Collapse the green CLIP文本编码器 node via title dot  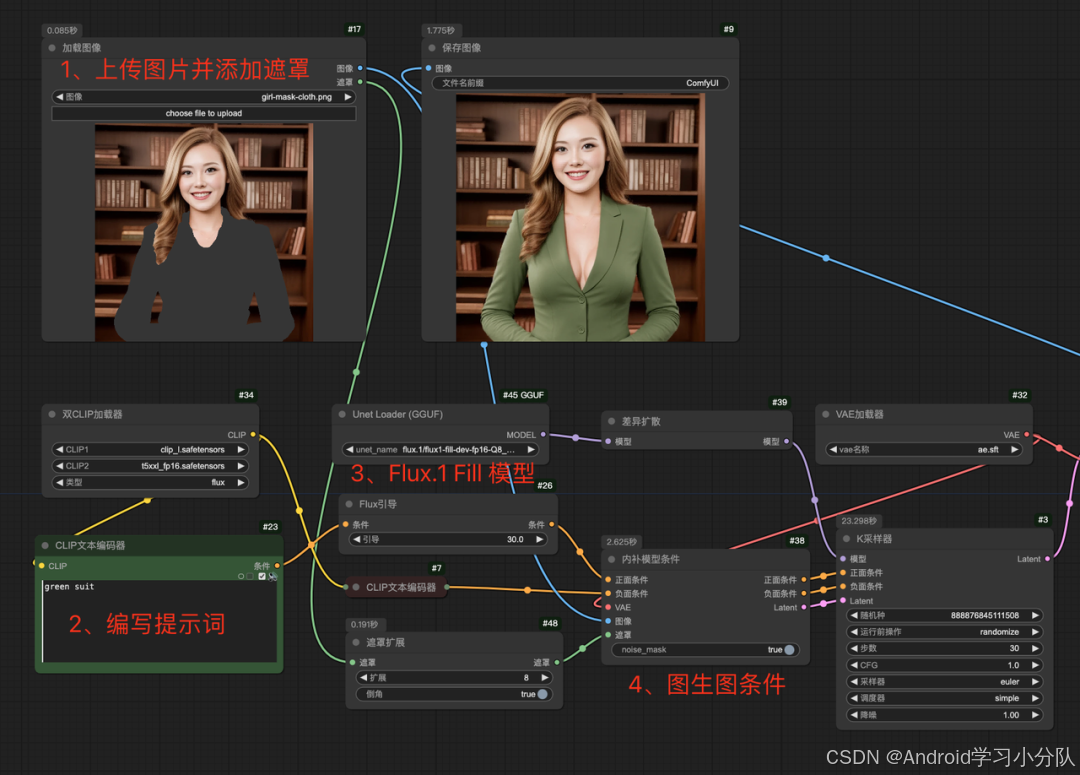[45, 545]
